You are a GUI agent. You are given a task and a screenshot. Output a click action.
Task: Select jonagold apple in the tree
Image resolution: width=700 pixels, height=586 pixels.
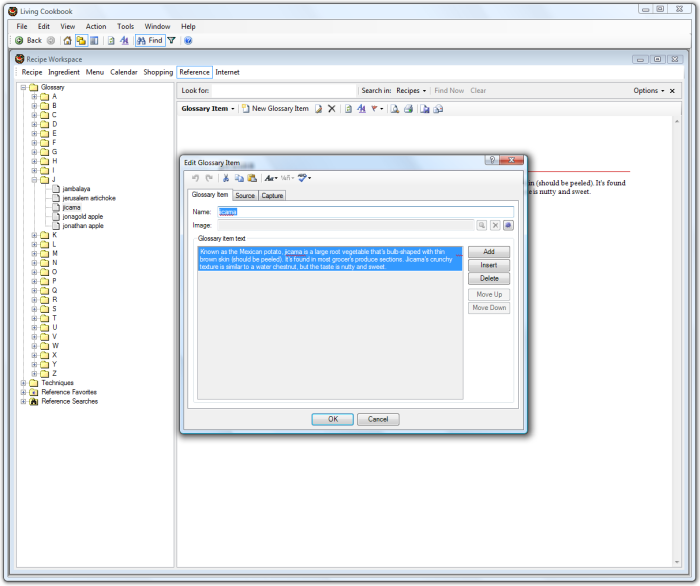83,216
